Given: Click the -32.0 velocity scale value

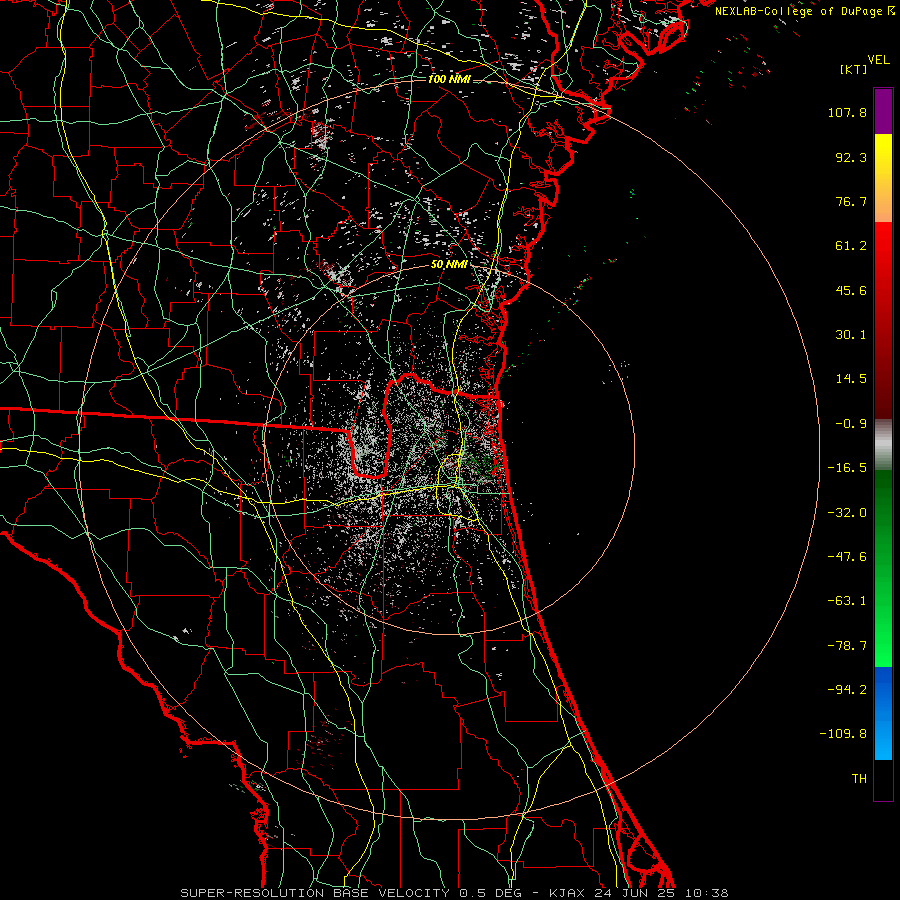Looking at the screenshot, I should [x=847, y=513].
